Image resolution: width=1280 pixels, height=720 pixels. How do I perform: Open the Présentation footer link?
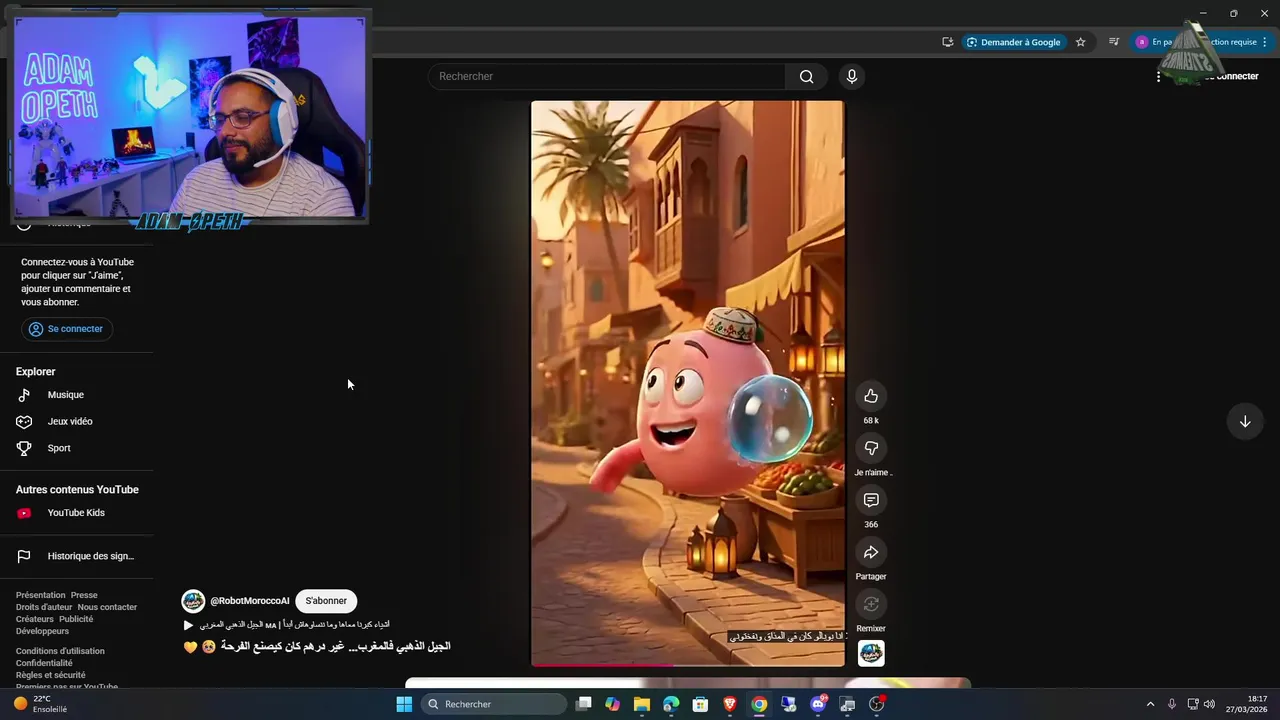coord(40,595)
